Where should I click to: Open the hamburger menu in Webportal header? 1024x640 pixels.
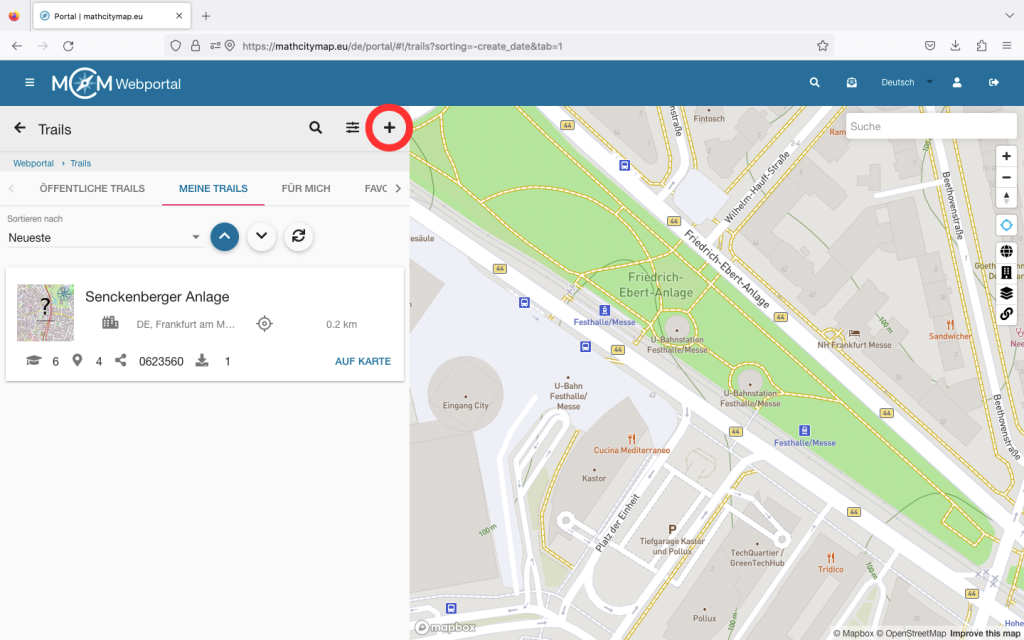click(x=30, y=83)
